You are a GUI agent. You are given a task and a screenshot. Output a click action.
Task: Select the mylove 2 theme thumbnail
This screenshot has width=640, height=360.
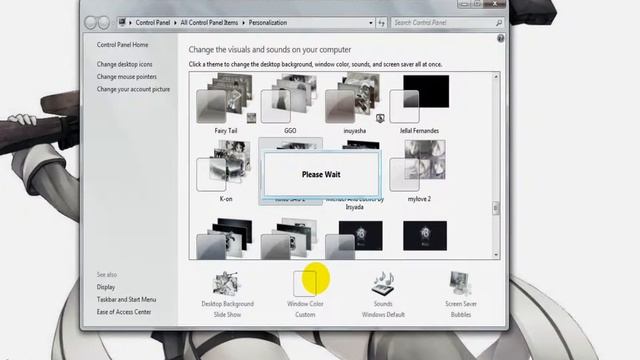[x=419, y=165]
